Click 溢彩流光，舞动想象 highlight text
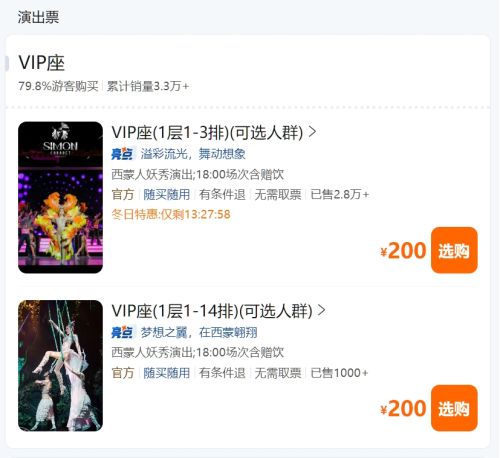Screen dimensions: 500x458 click(193, 154)
